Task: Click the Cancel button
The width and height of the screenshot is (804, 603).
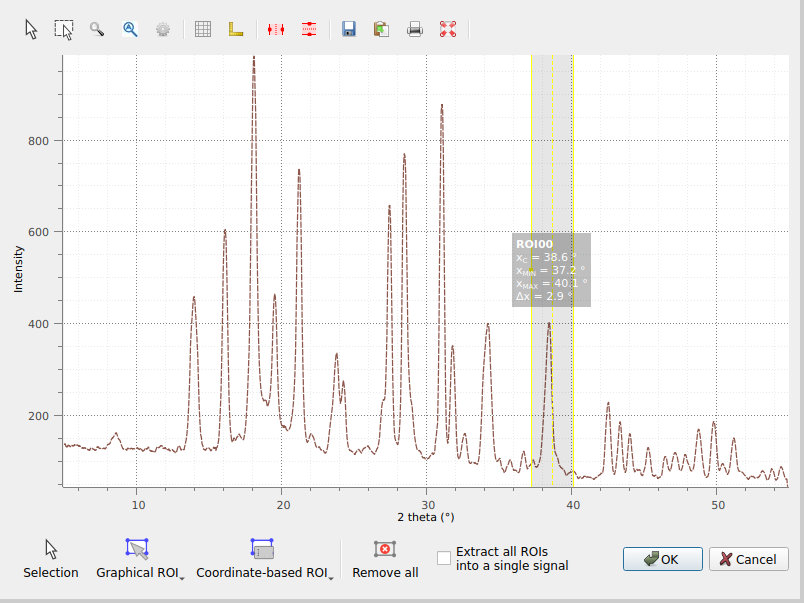Action: click(749, 559)
